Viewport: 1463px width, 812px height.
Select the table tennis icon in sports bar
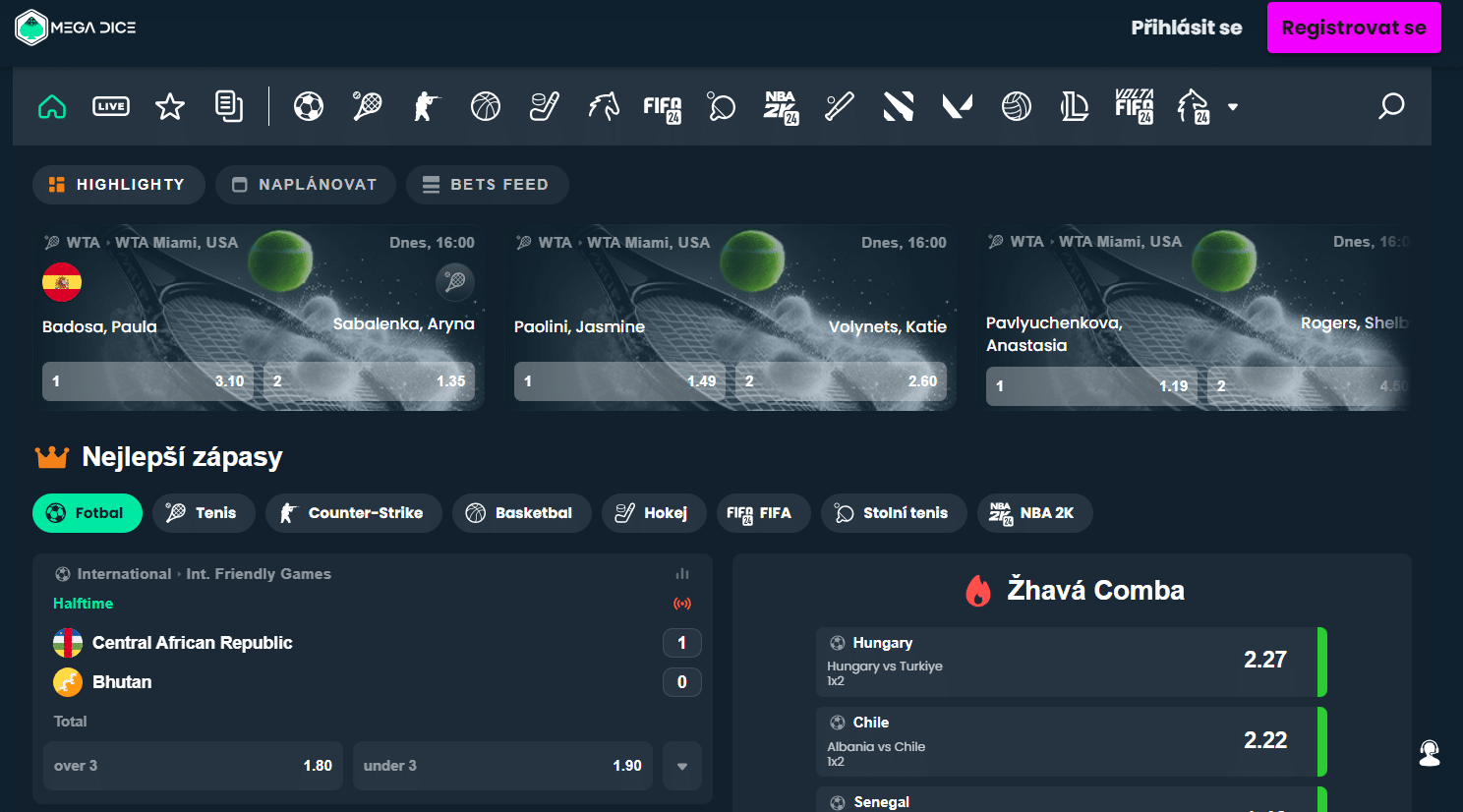click(x=722, y=106)
